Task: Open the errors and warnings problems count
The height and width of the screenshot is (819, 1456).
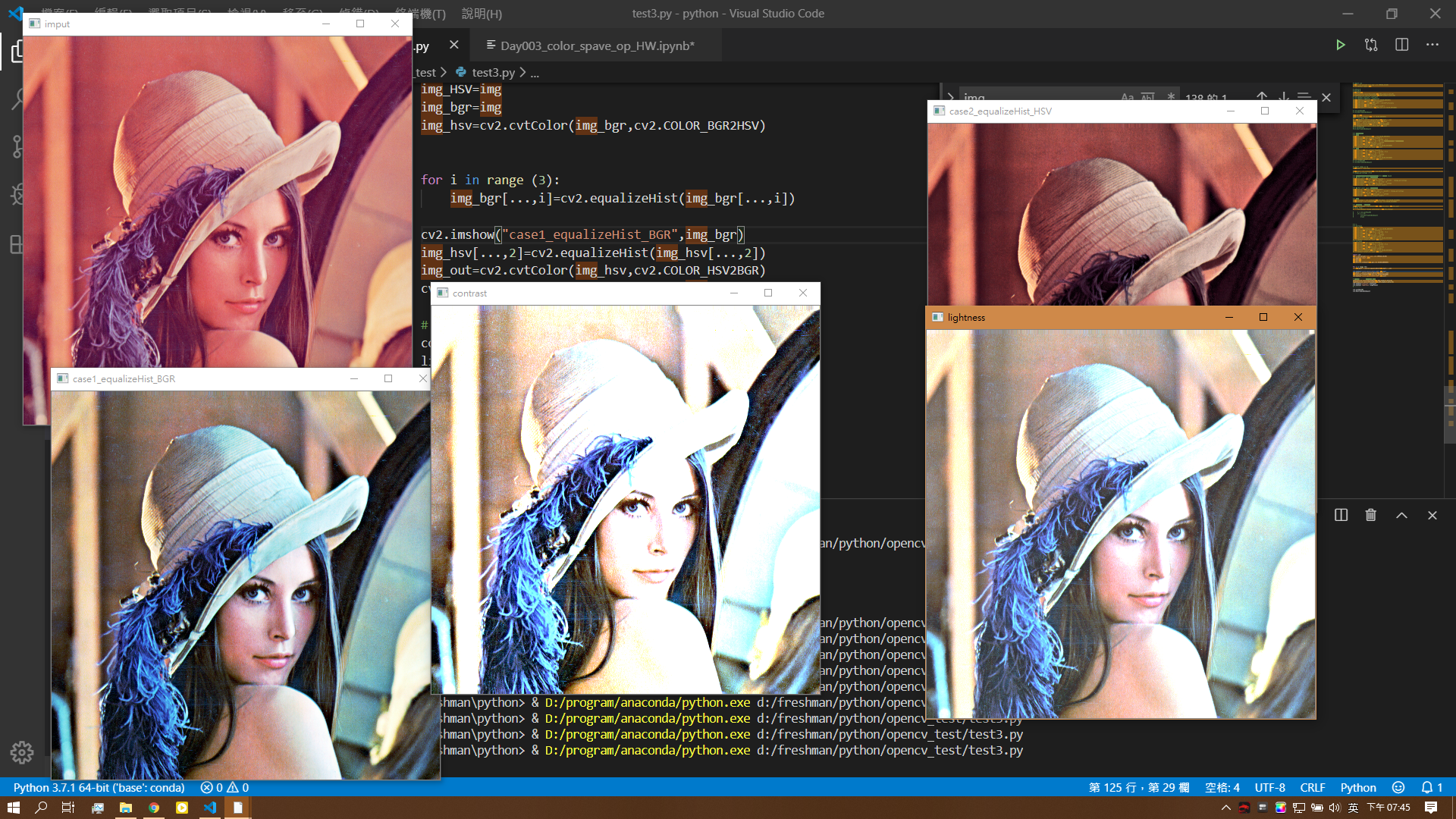Action: [x=224, y=787]
